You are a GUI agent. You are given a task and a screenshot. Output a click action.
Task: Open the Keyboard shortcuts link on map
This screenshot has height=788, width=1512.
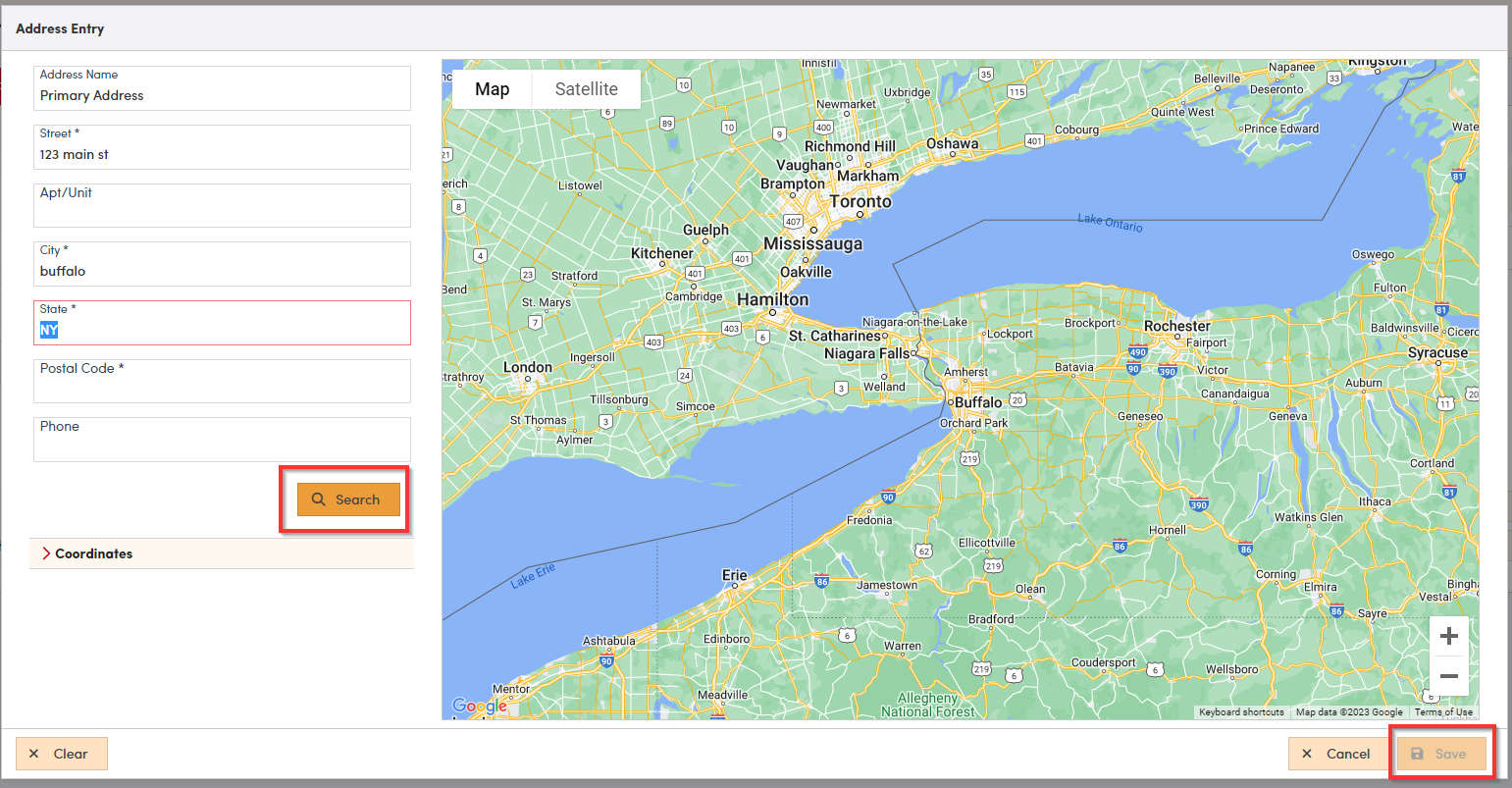click(1240, 712)
